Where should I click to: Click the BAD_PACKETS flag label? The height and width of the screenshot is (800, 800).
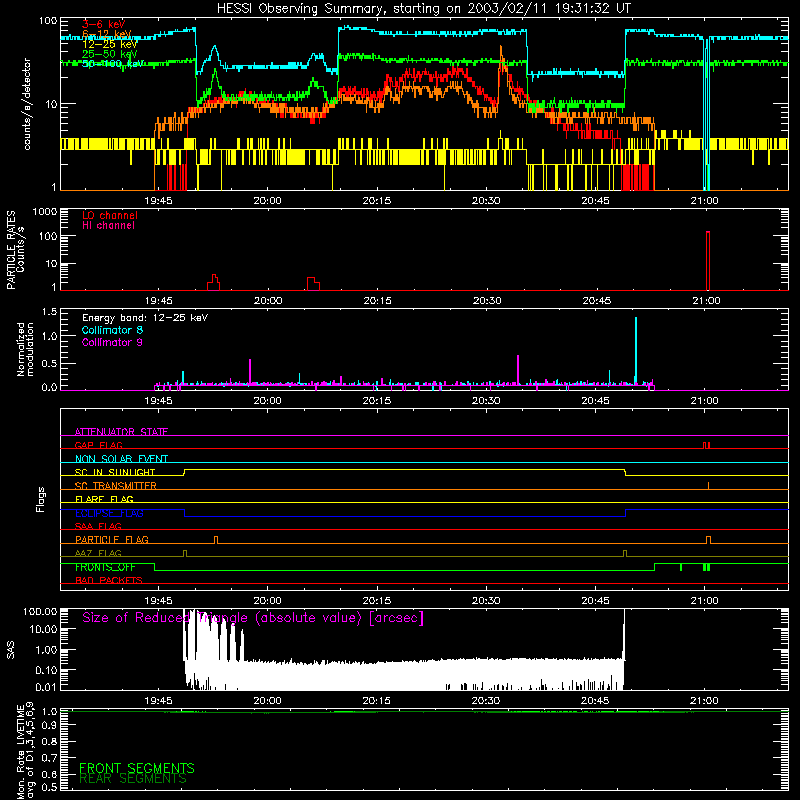point(109,580)
